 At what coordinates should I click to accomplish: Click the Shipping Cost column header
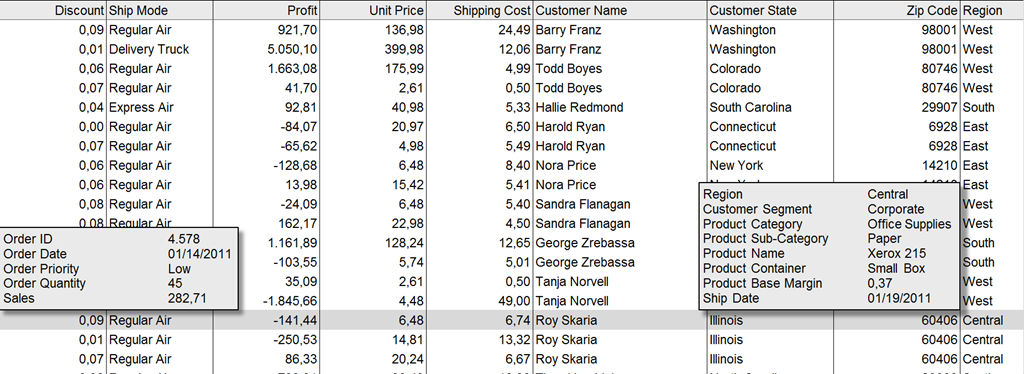[x=480, y=10]
